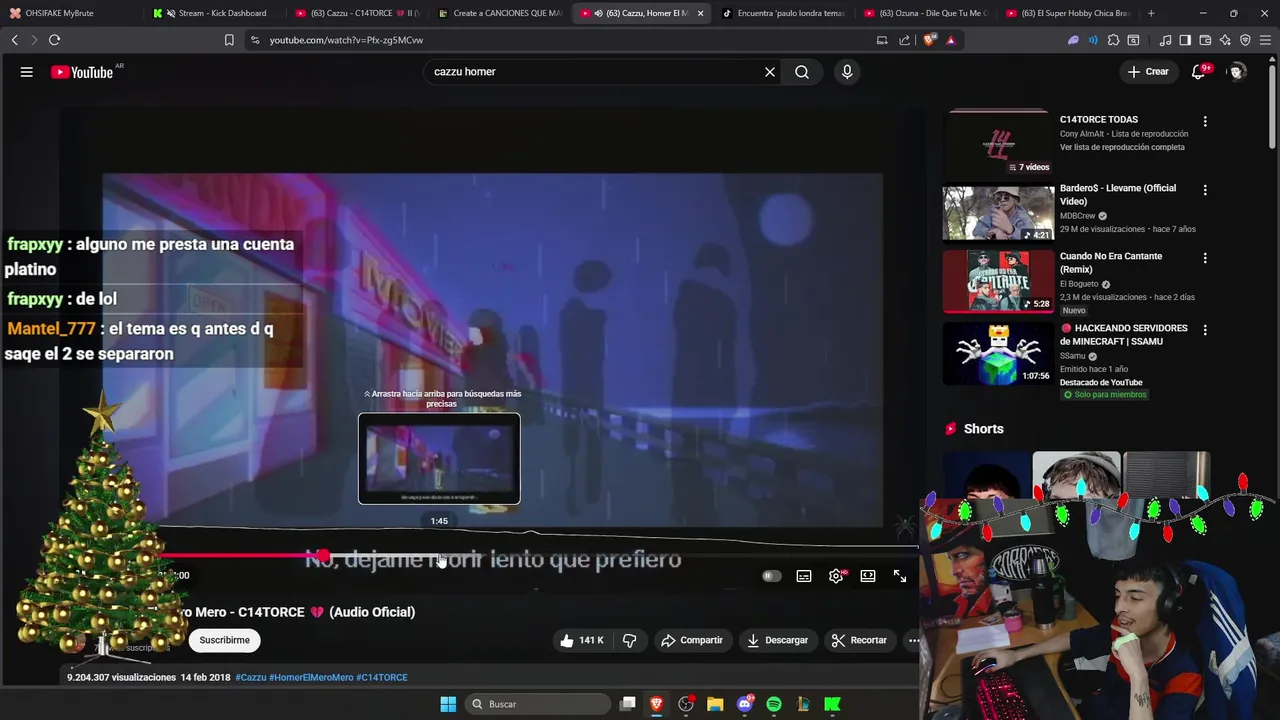Screen dimensions: 1280x720
Task: Switch to Encuentra 'paulo londra temas' tab
Action: tap(784, 13)
